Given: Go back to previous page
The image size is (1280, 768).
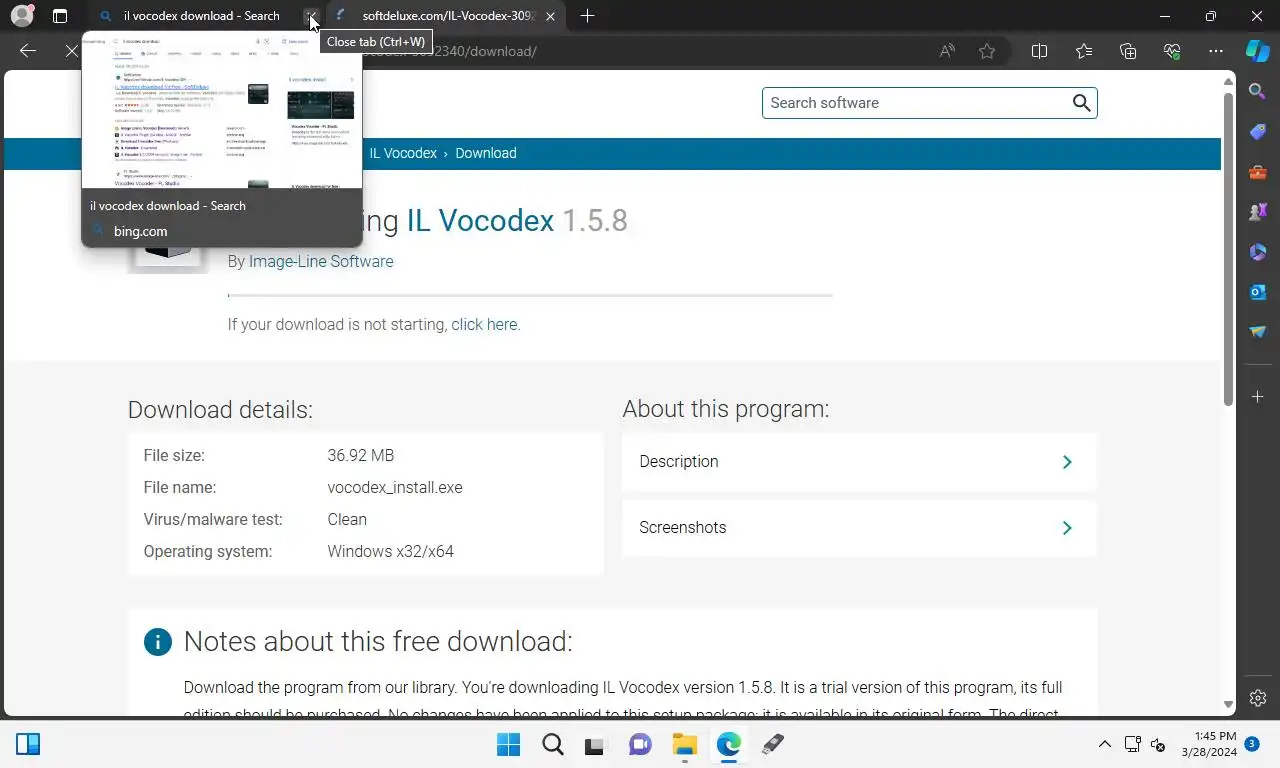Looking at the screenshot, I should (28, 51).
